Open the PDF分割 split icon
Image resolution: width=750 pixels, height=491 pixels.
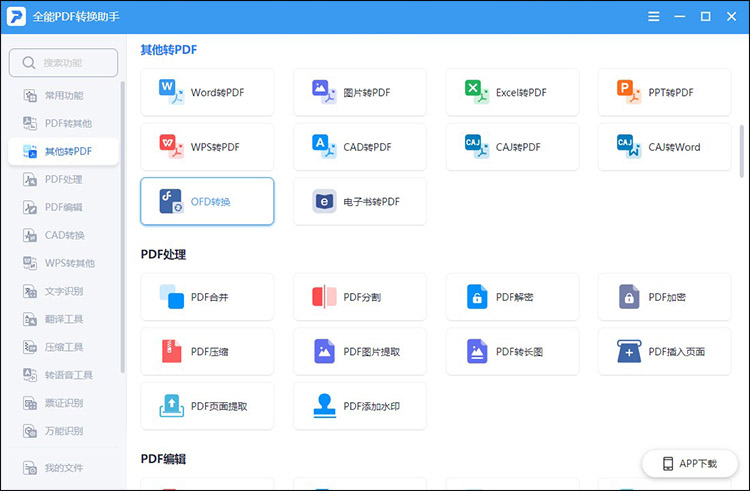[x=324, y=297]
